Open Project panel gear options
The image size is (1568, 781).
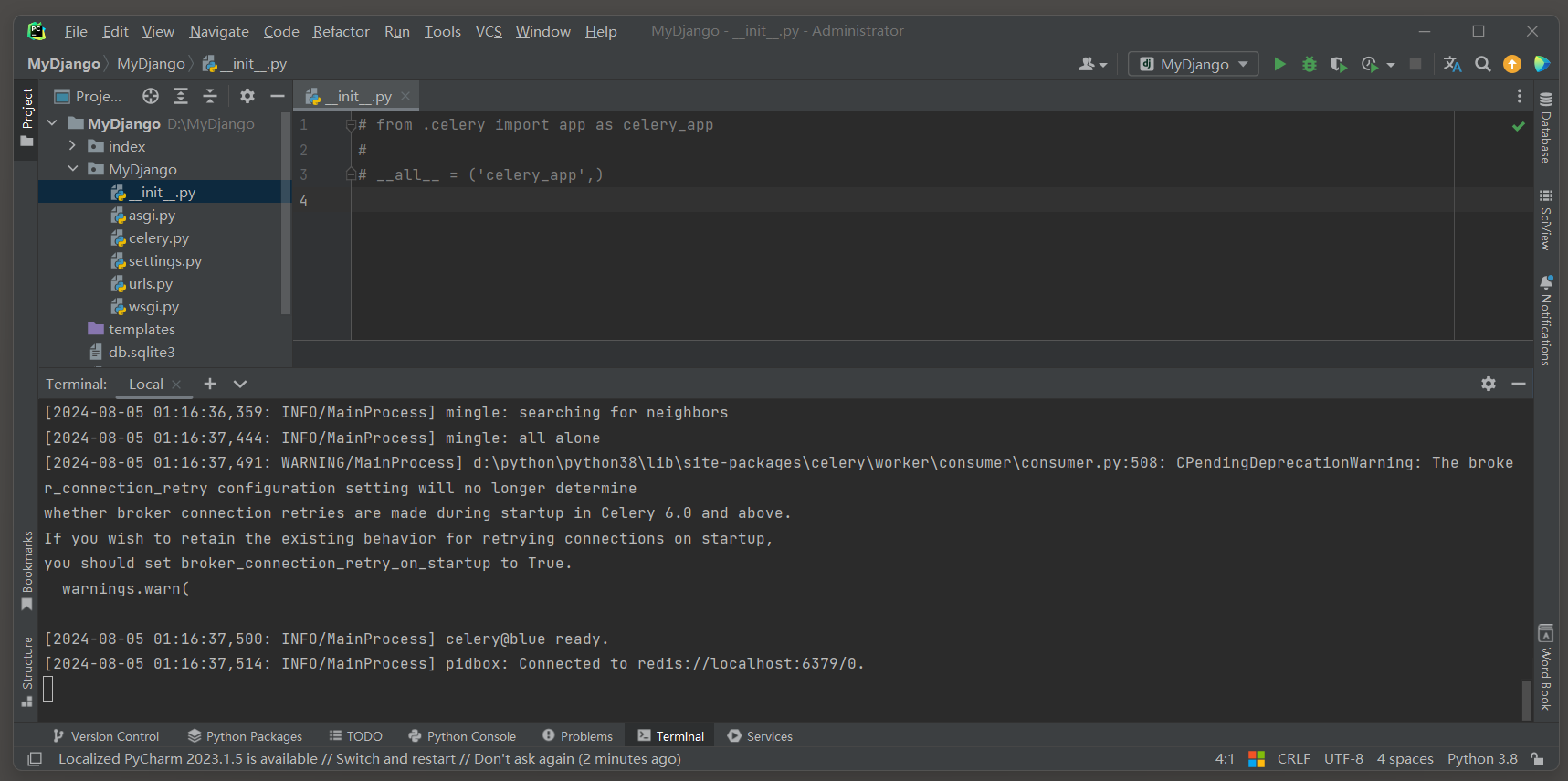click(247, 96)
